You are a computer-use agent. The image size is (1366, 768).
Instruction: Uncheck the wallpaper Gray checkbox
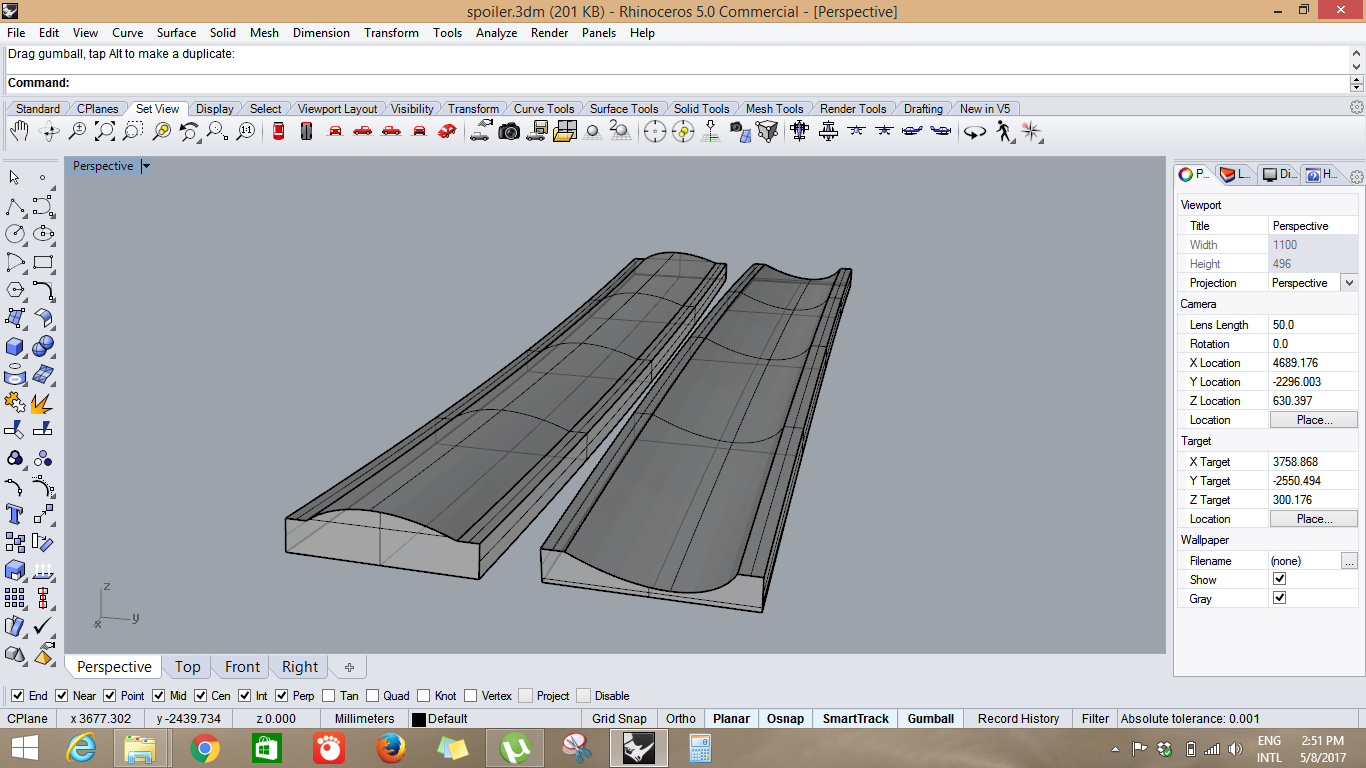1279,598
